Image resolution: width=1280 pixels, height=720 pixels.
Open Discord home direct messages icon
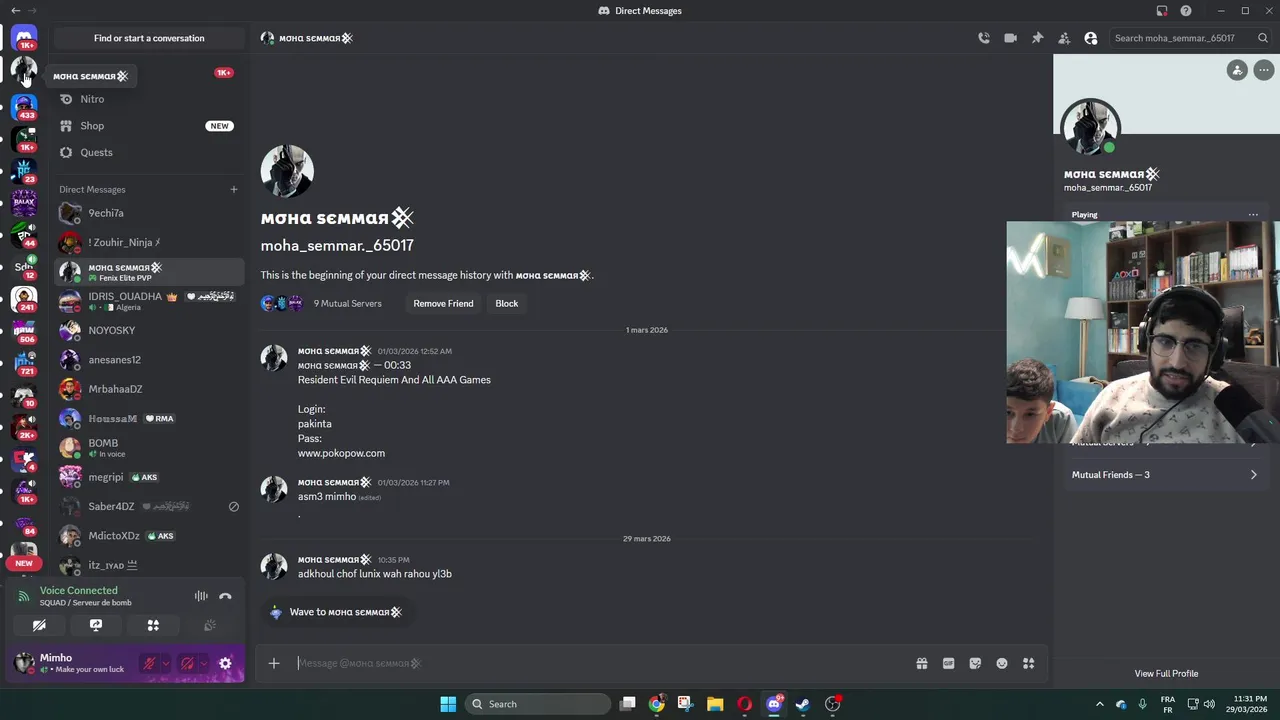24,38
